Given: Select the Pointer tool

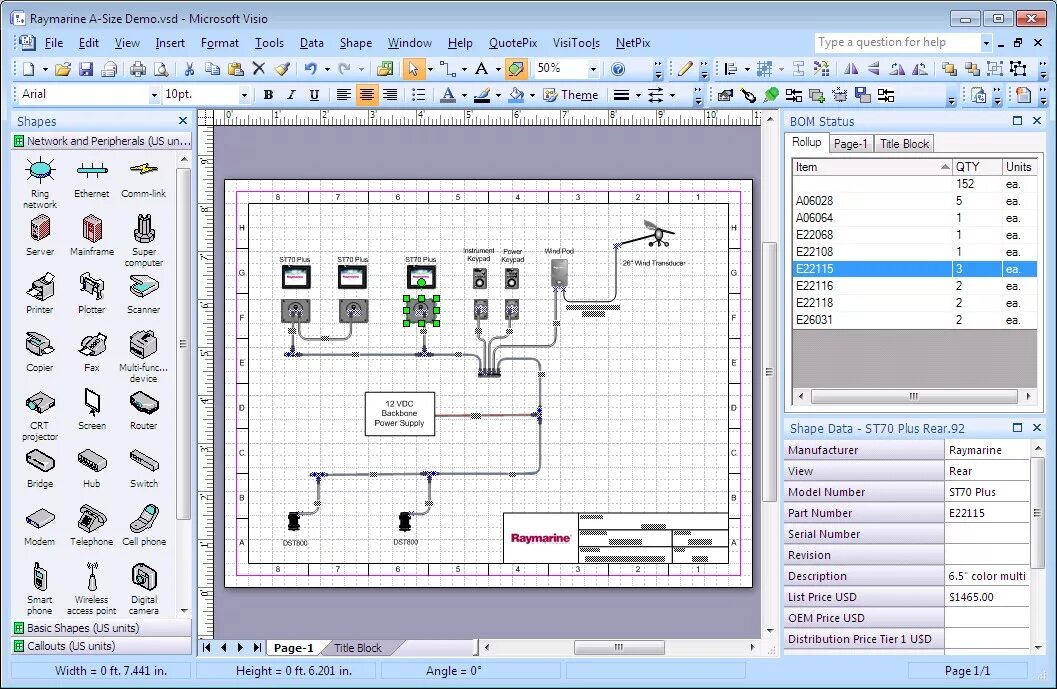Looking at the screenshot, I should (x=413, y=69).
